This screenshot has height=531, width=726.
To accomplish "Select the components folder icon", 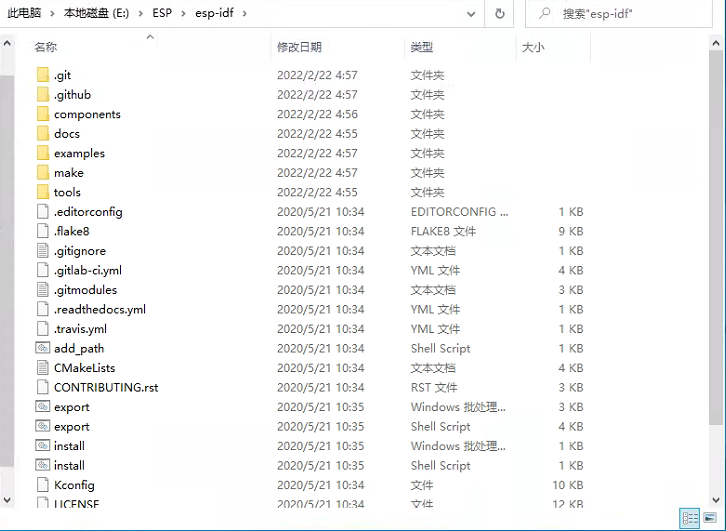I will click(x=43, y=113).
